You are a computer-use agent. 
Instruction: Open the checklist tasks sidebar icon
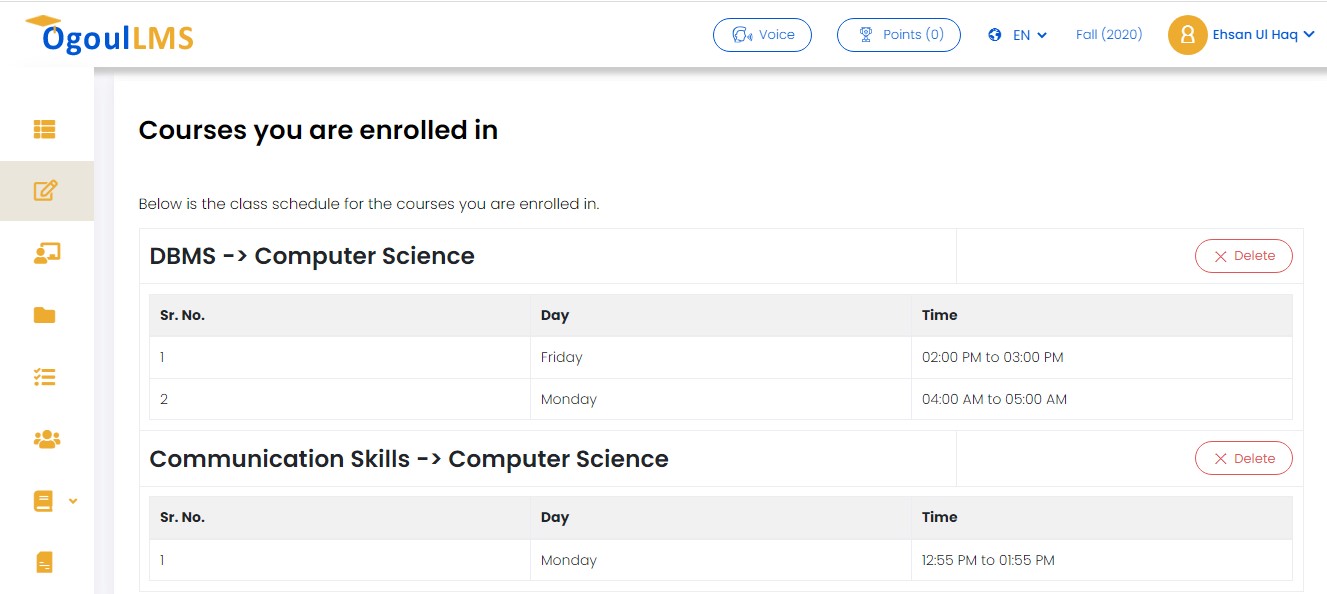point(44,377)
